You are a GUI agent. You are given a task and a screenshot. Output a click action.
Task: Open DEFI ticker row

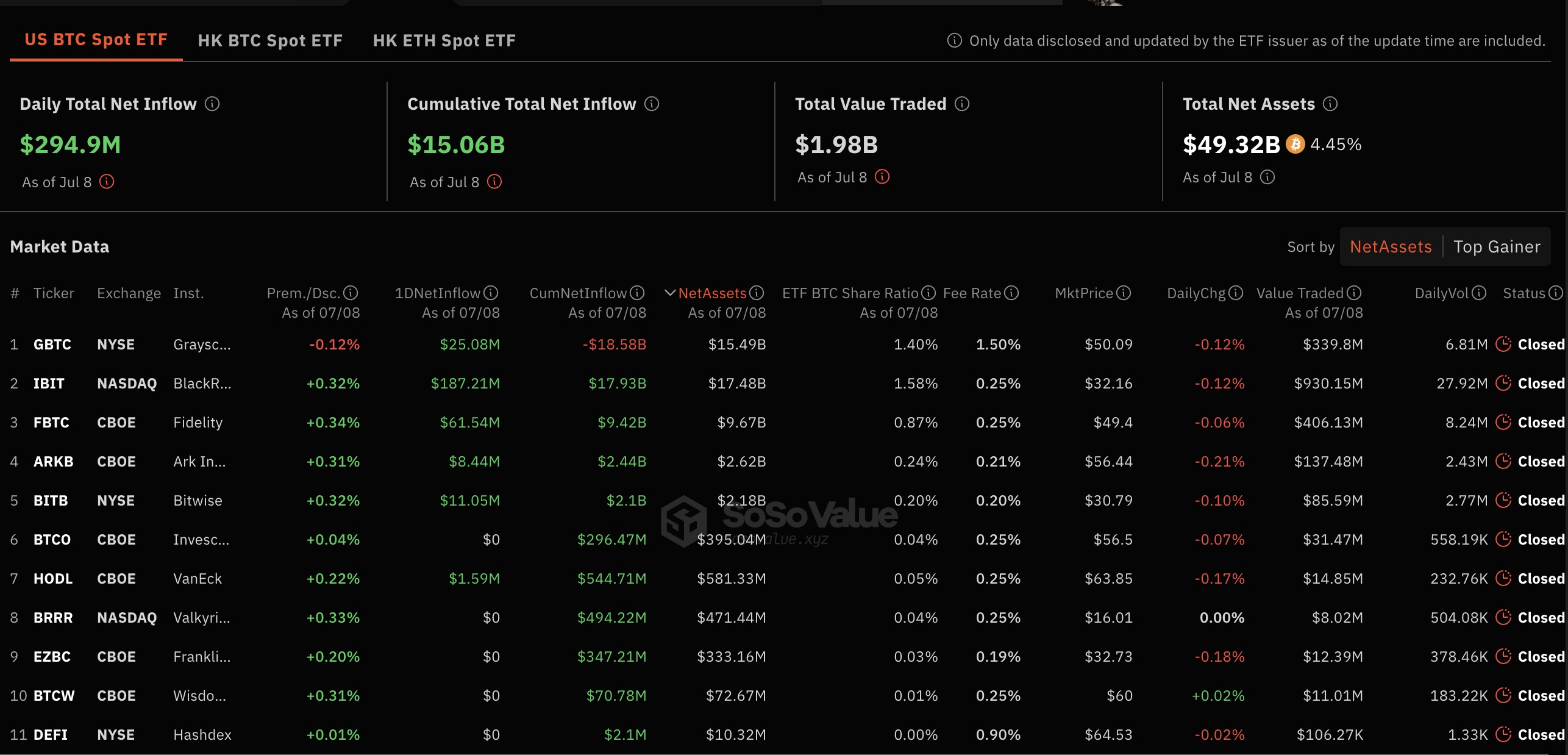[51, 734]
